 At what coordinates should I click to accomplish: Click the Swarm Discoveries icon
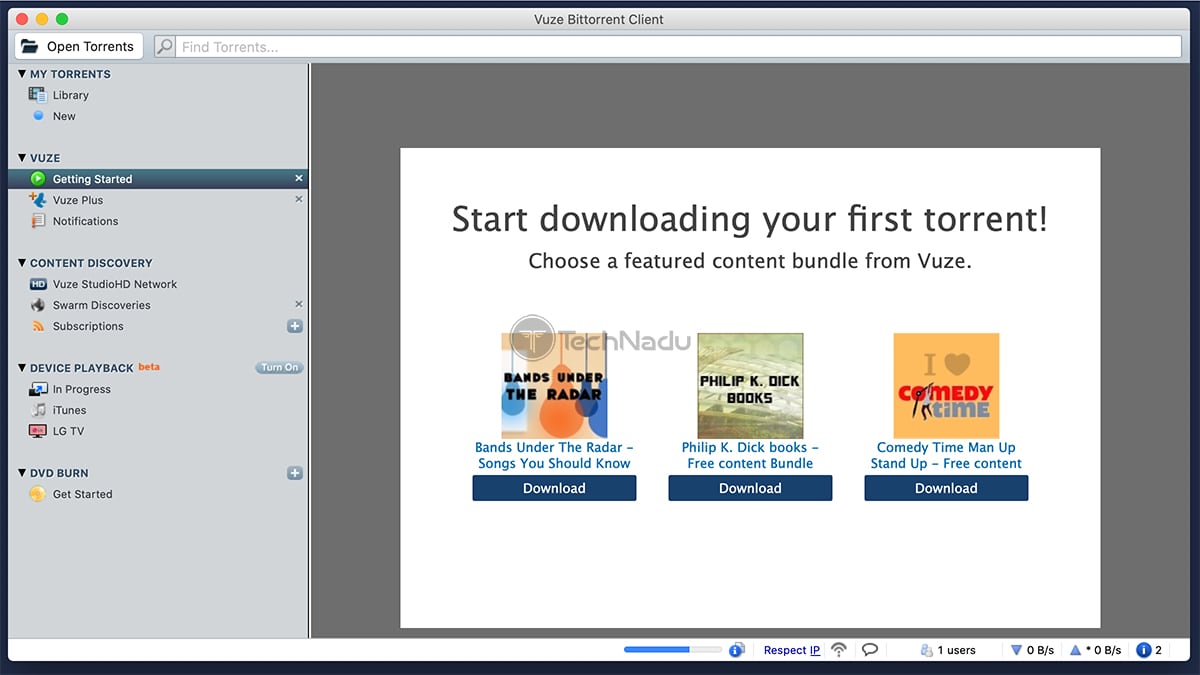click(x=38, y=305)
